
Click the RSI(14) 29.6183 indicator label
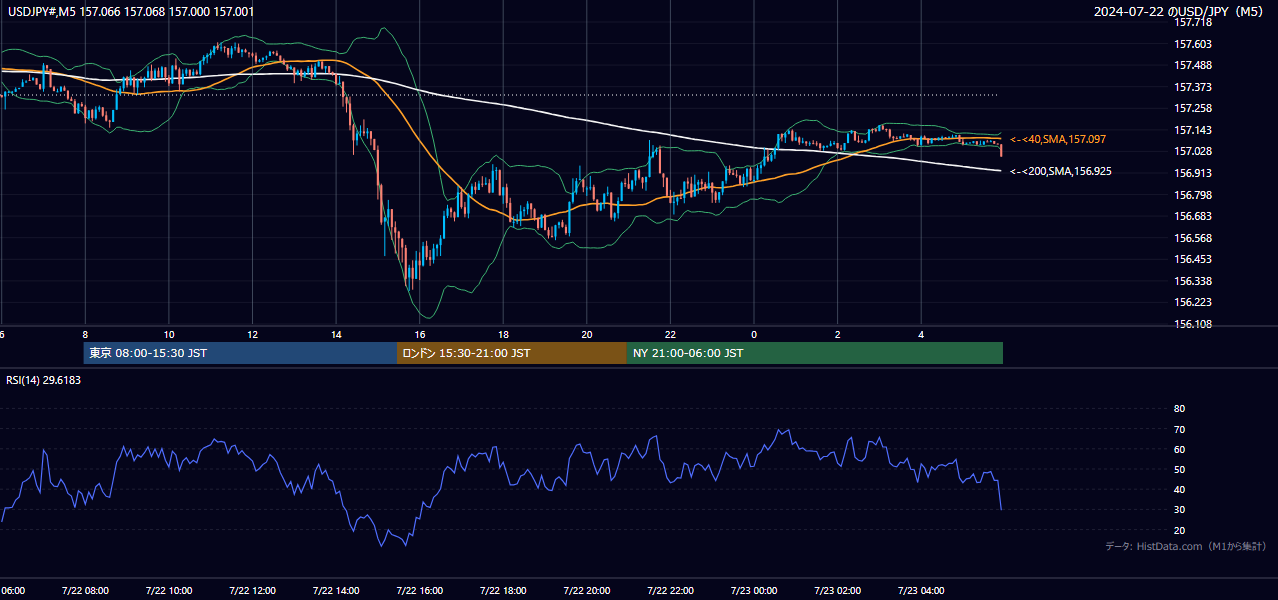pos(44,380)
